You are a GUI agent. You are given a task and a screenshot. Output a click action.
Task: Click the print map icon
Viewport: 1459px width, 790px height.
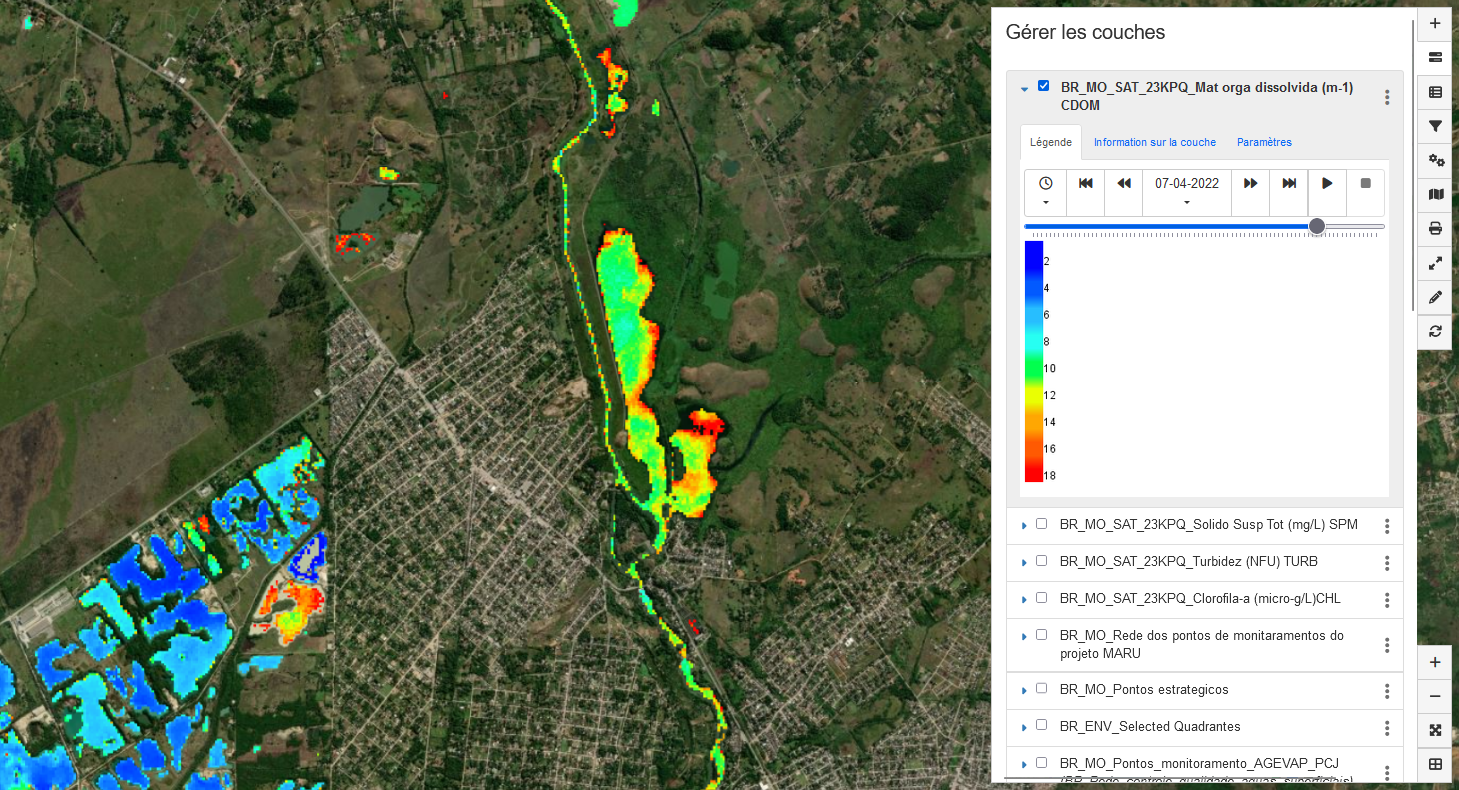click(x=1435, y=229)
